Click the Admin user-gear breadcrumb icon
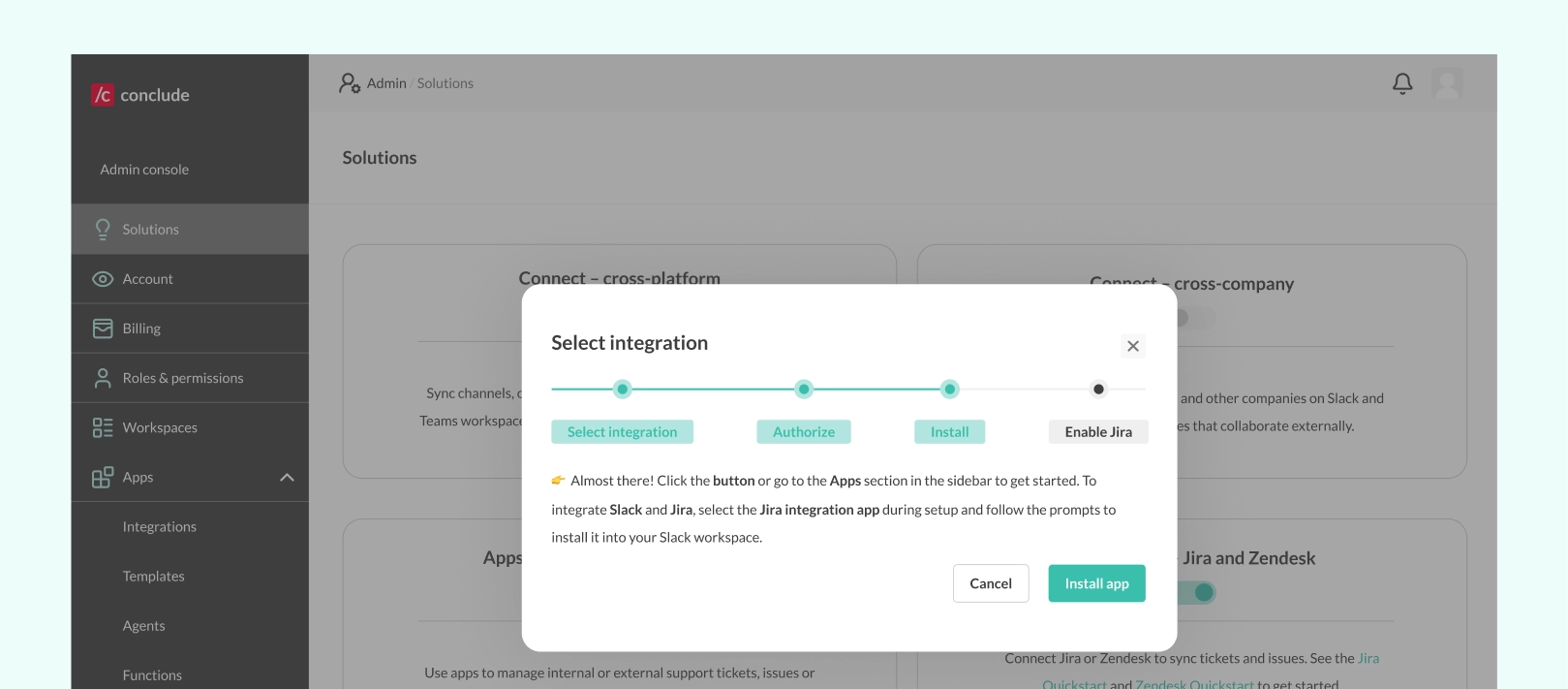This screenshot has height=689, width=1568. click(x=349, y=83)
